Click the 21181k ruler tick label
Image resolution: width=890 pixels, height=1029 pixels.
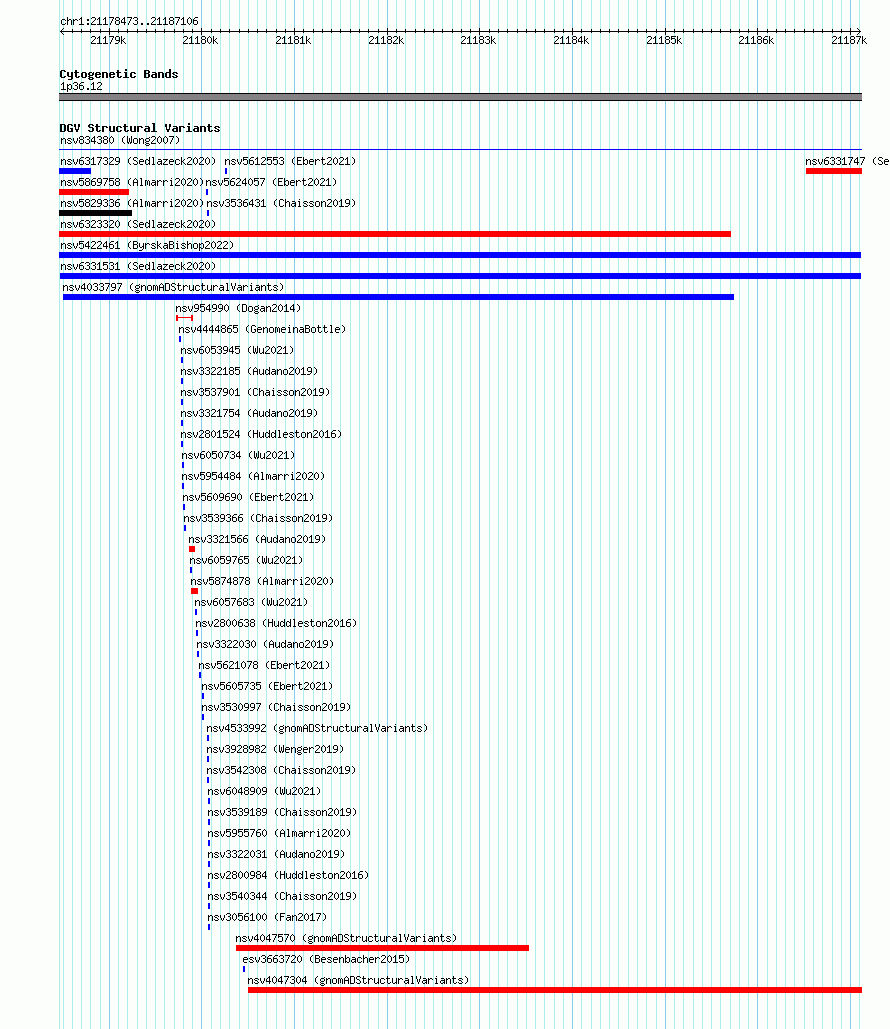click(x=293, y=40)
